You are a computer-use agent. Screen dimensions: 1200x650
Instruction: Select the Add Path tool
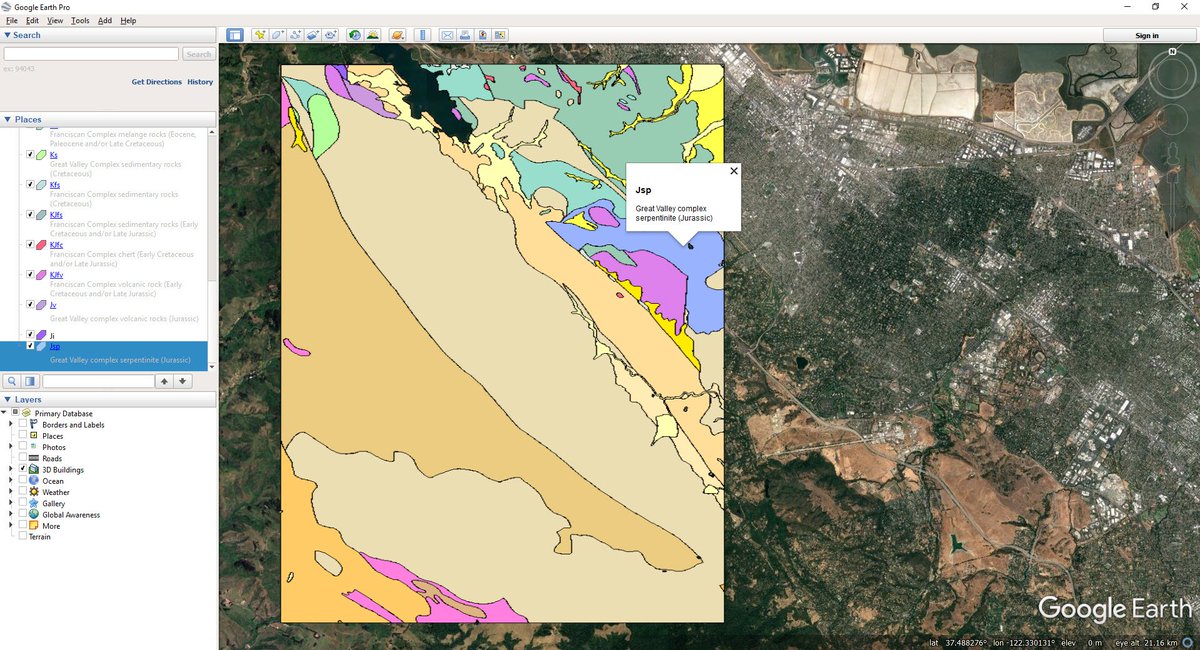pos(295,35)
